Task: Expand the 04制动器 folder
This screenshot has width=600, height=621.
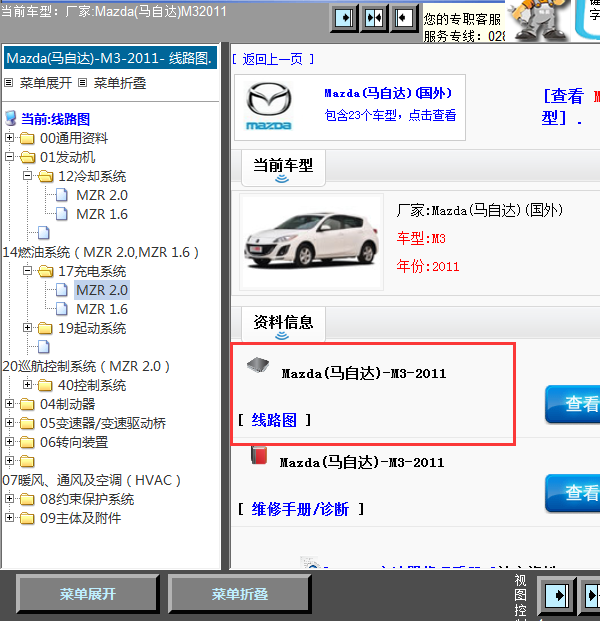Action: 10,404
